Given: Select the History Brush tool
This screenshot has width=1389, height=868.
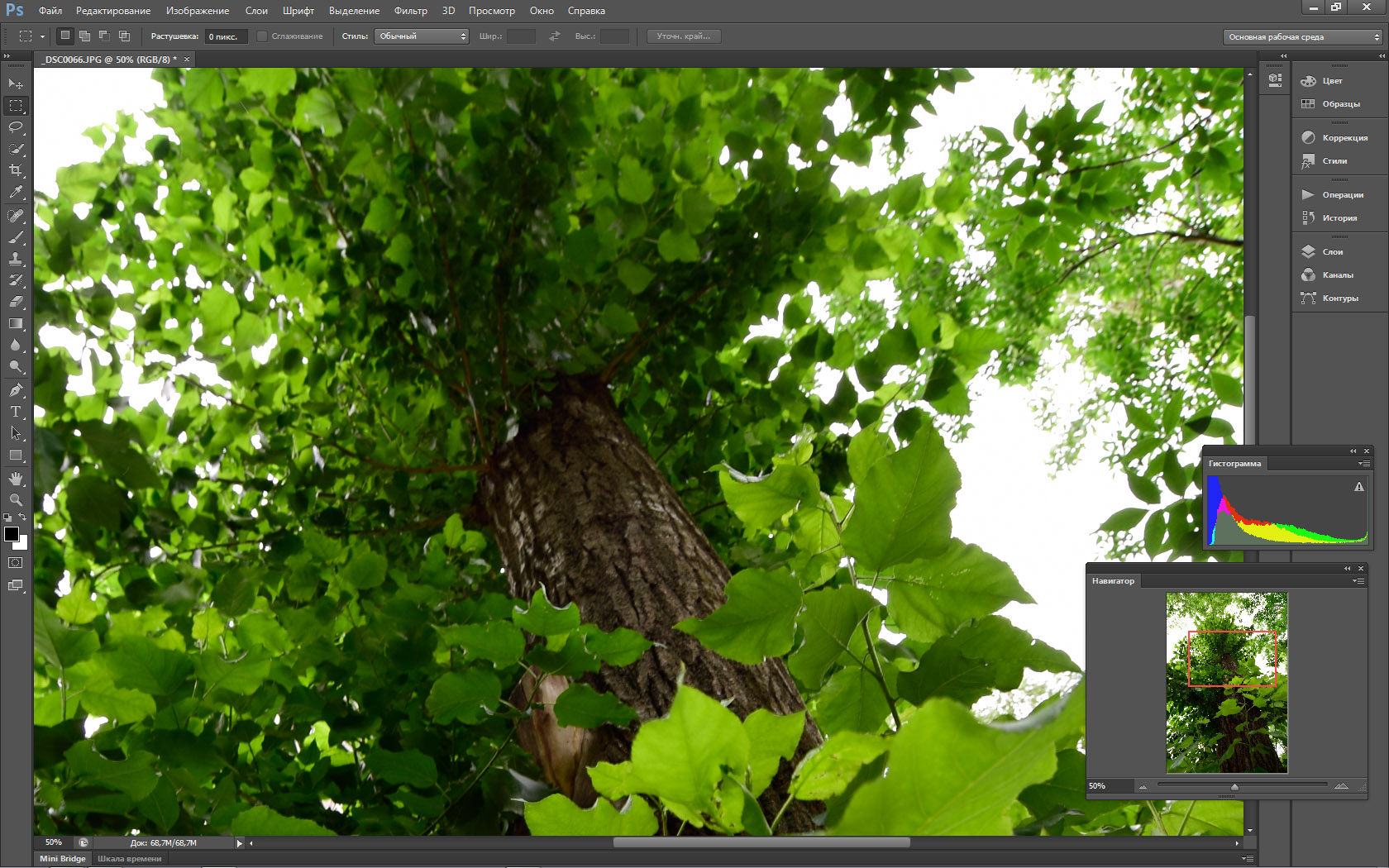Looking at the screenshot, I should [x=16, y=280].
